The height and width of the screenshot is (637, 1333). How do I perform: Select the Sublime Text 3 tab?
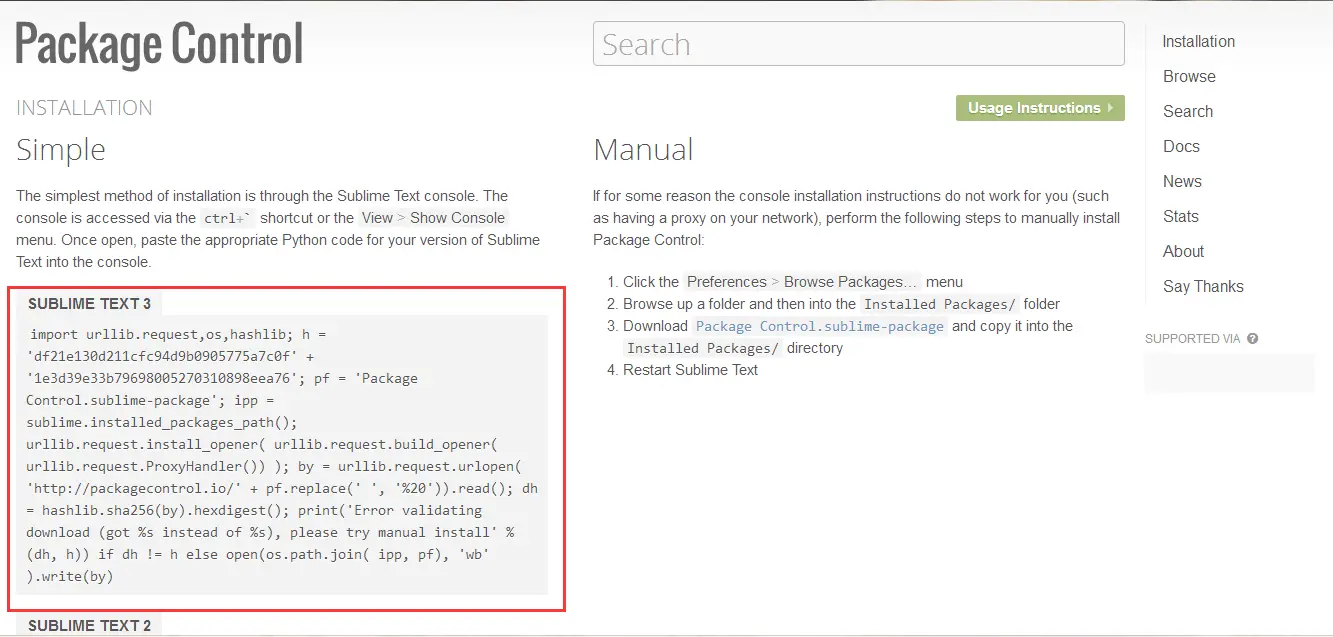pyautogui.click(x=90, y=304)
